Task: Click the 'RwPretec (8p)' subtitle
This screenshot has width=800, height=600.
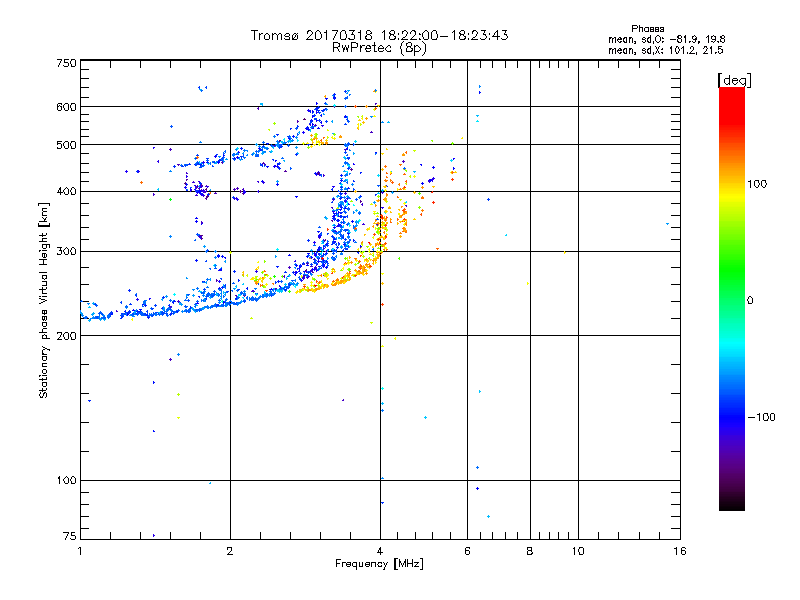Action: pyautogui.click(x=379, y=48)
